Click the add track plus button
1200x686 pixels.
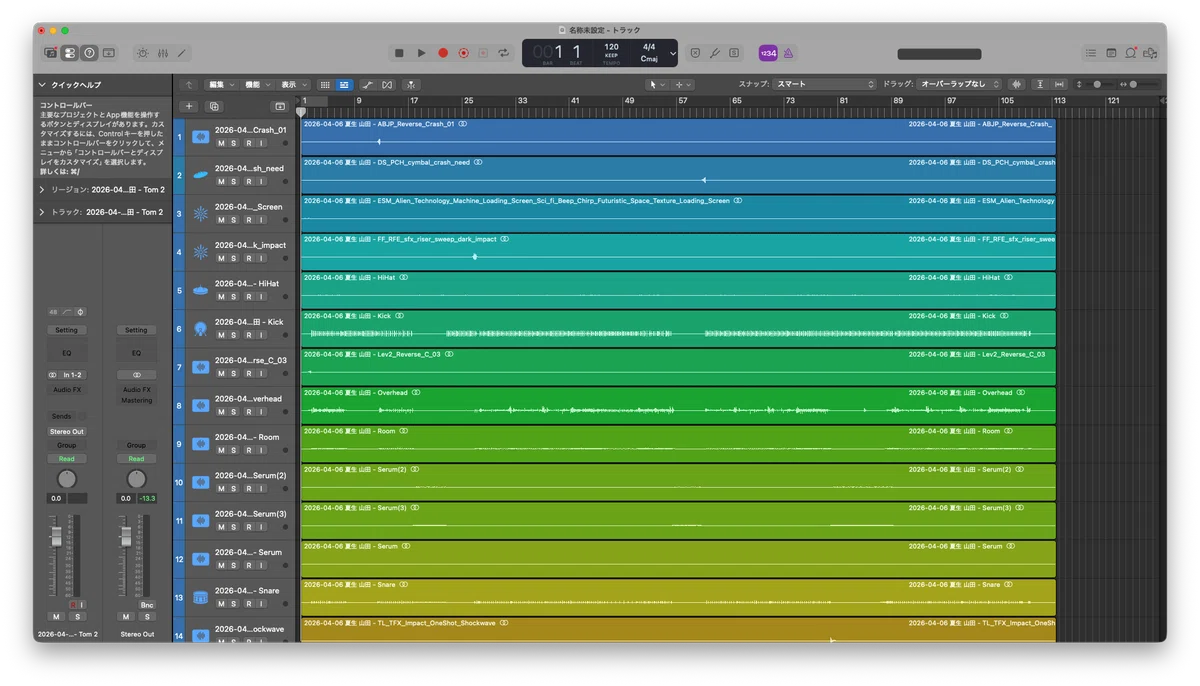(188, 106)
